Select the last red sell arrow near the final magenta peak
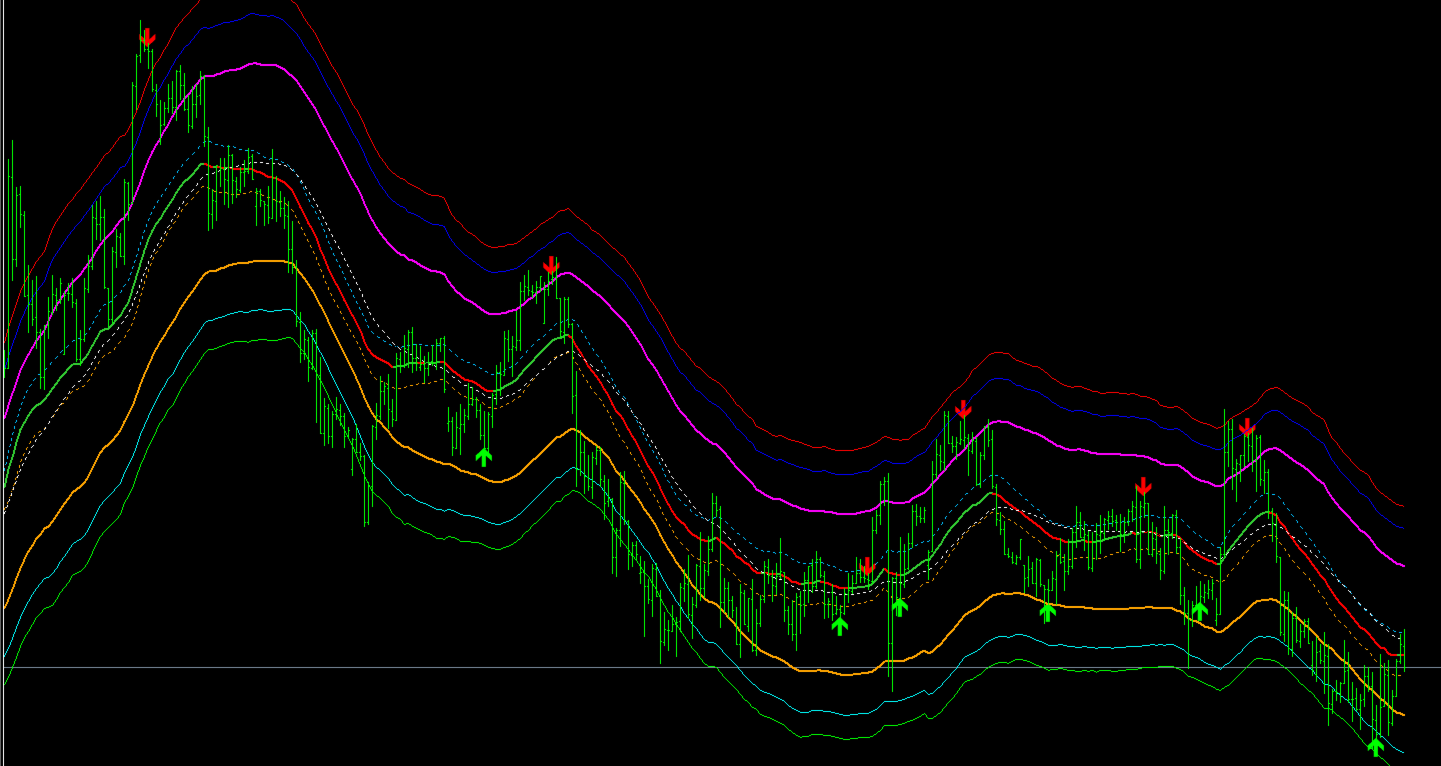The width and height of the screenshot is (1441, 766). click(x=1247, y=427)
